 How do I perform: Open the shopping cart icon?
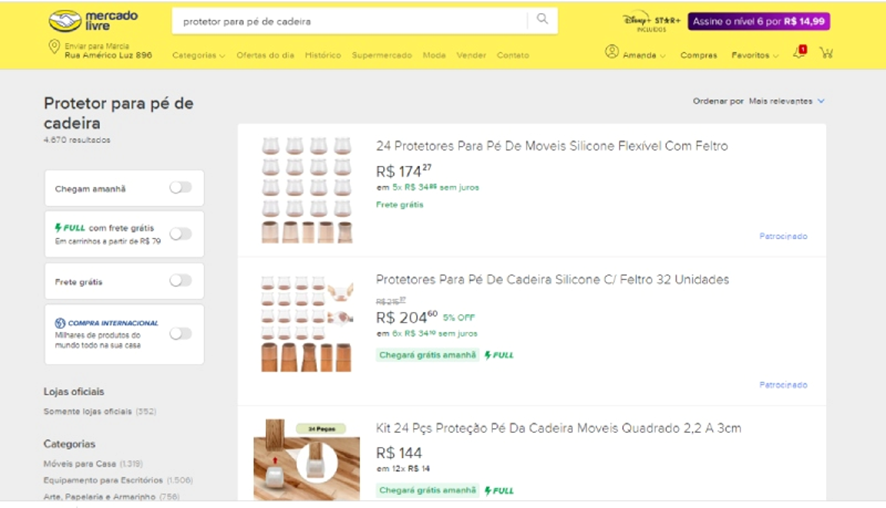(826, 54)
